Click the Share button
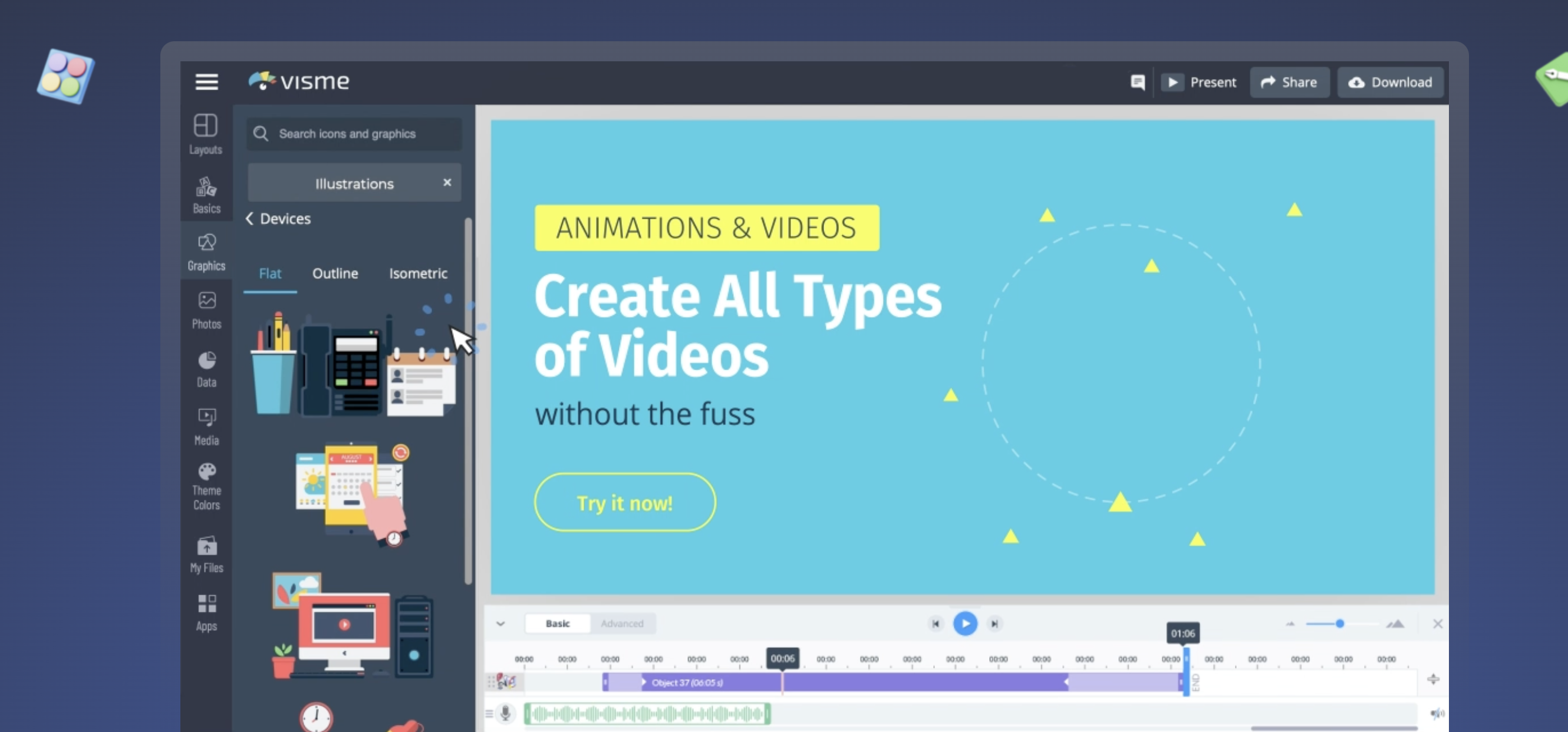This screenshot has height=732, width=1568. (x=1289, y=82)
